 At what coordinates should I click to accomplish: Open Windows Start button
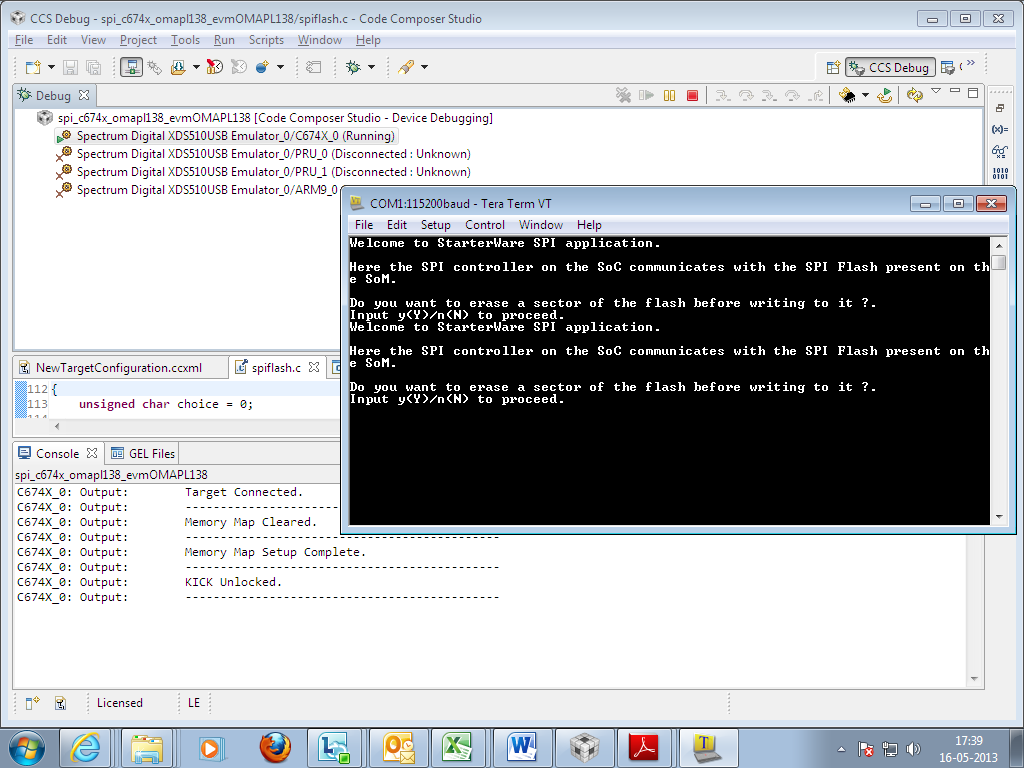[x=26, y=748]
